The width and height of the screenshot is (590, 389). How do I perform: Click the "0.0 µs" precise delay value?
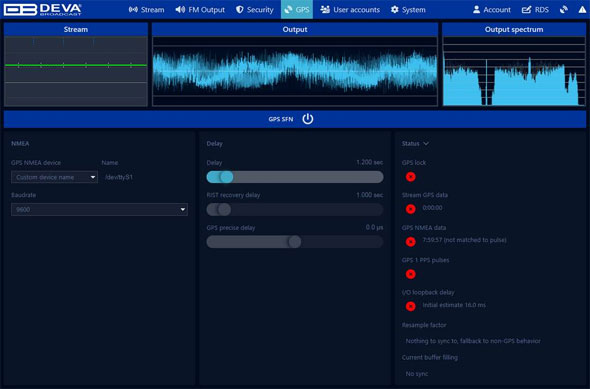[x=374, y=227]
